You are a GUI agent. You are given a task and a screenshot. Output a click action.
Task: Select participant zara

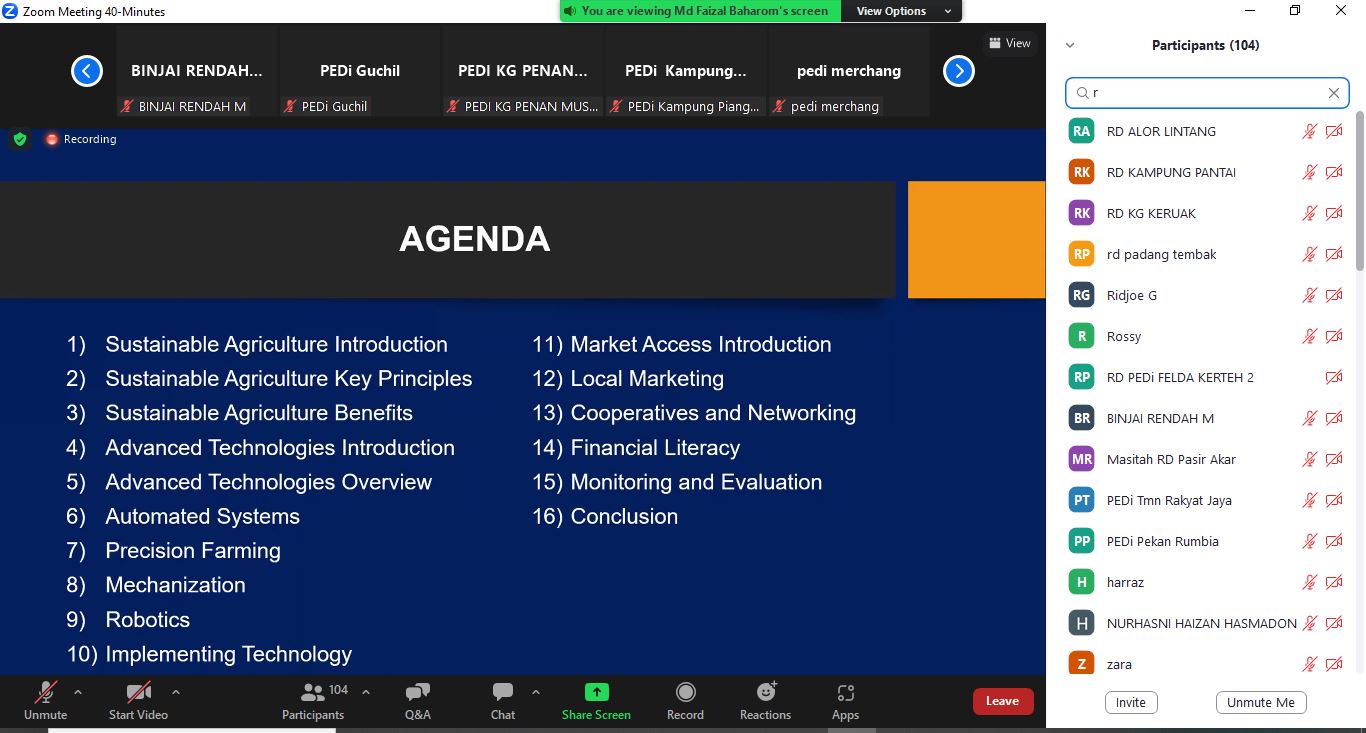[1206, 664]
